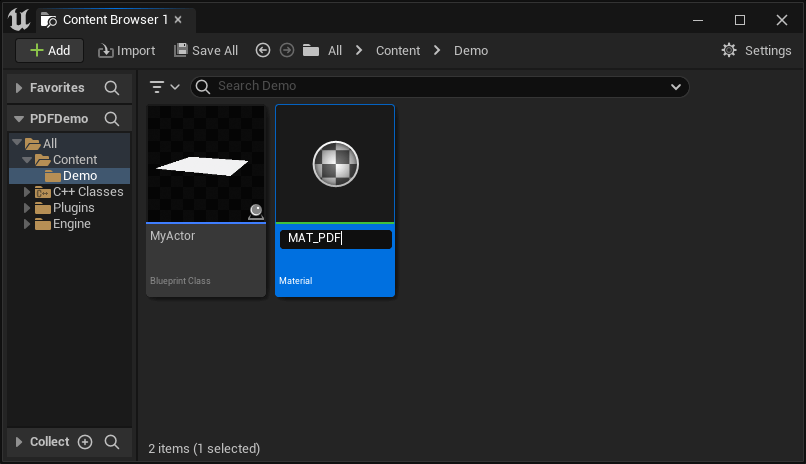Open Settings with the gear icon
806x464 pixels.
pyautogui.click(x=729, y=50)
